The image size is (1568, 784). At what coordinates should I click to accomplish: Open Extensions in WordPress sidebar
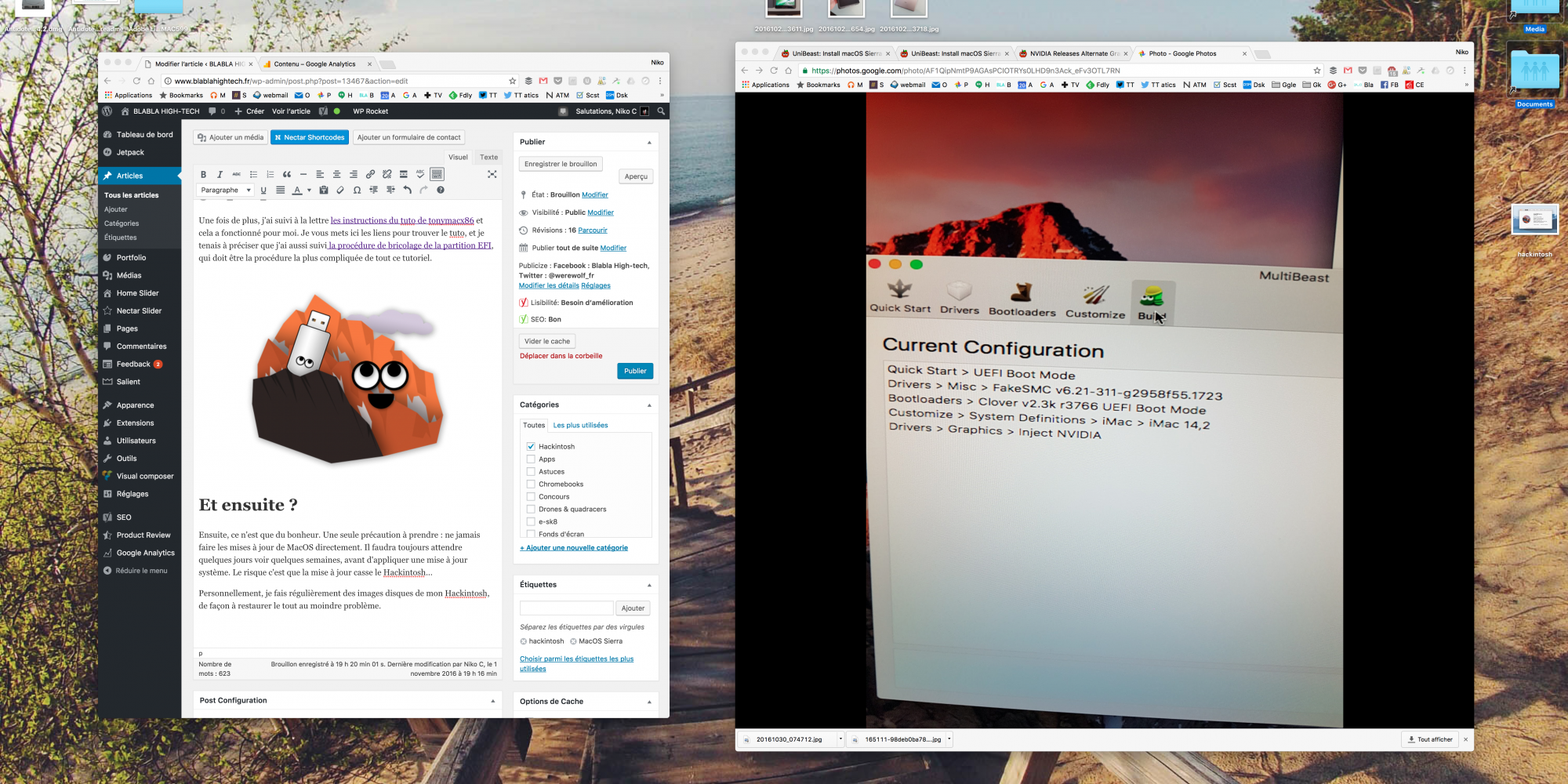135,423
